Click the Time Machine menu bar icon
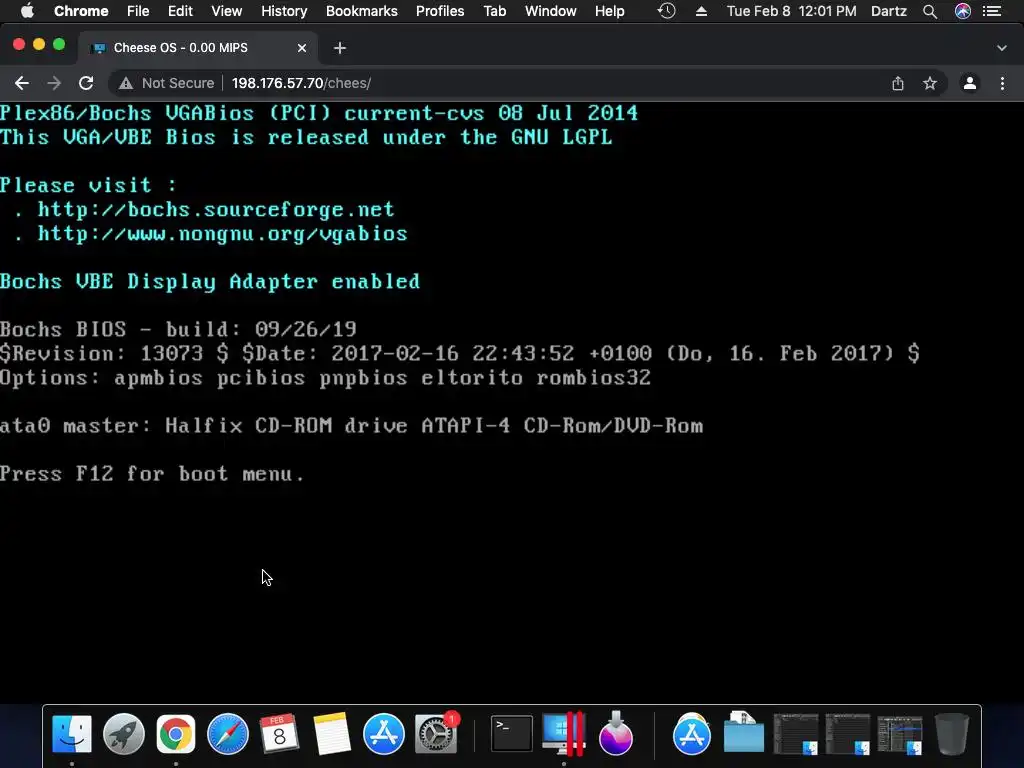The height and width of the screenshot is (768, 1024). click(x=666, y=11)
